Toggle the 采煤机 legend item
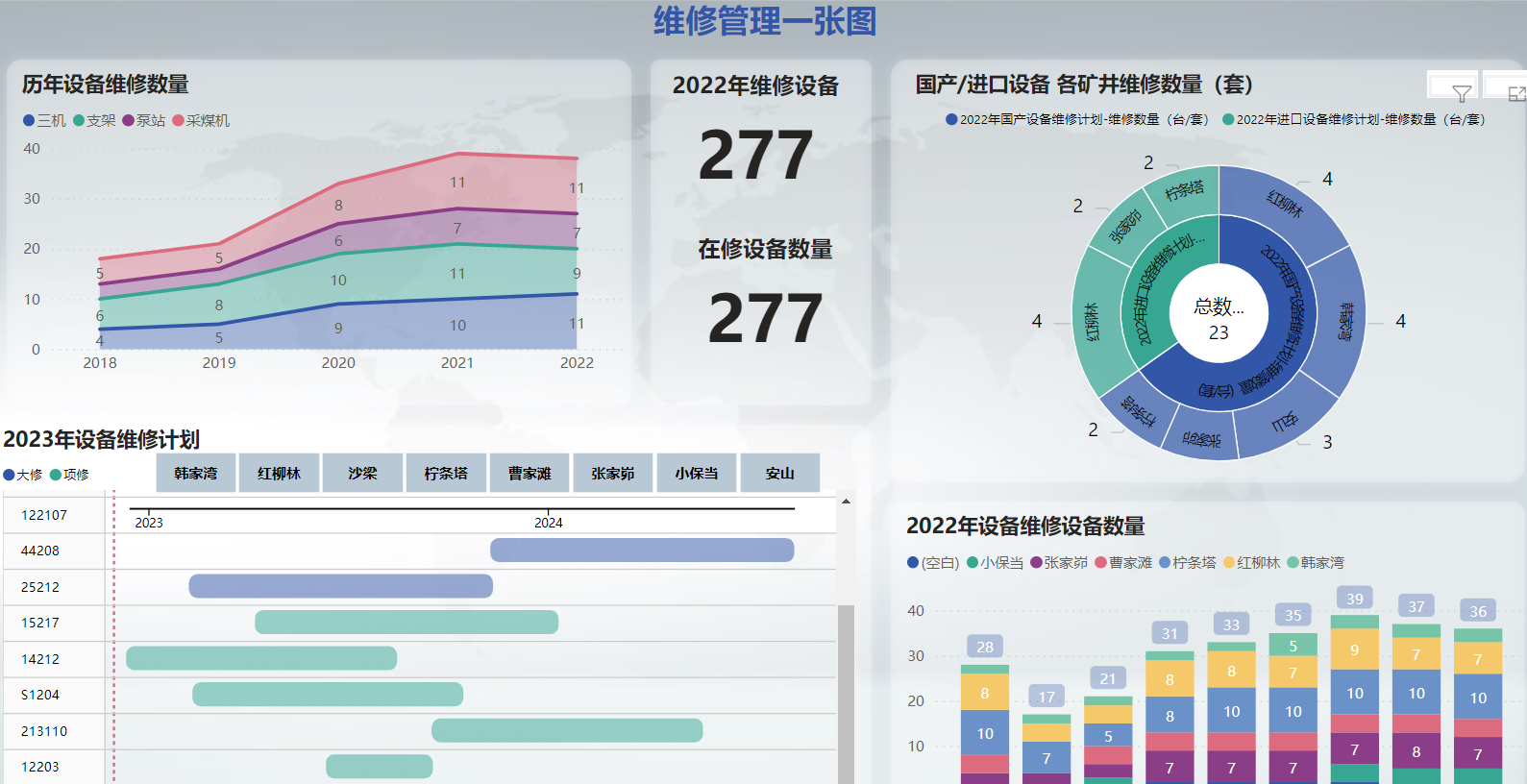Screen dimensions: 1527x784 (201, 121)
